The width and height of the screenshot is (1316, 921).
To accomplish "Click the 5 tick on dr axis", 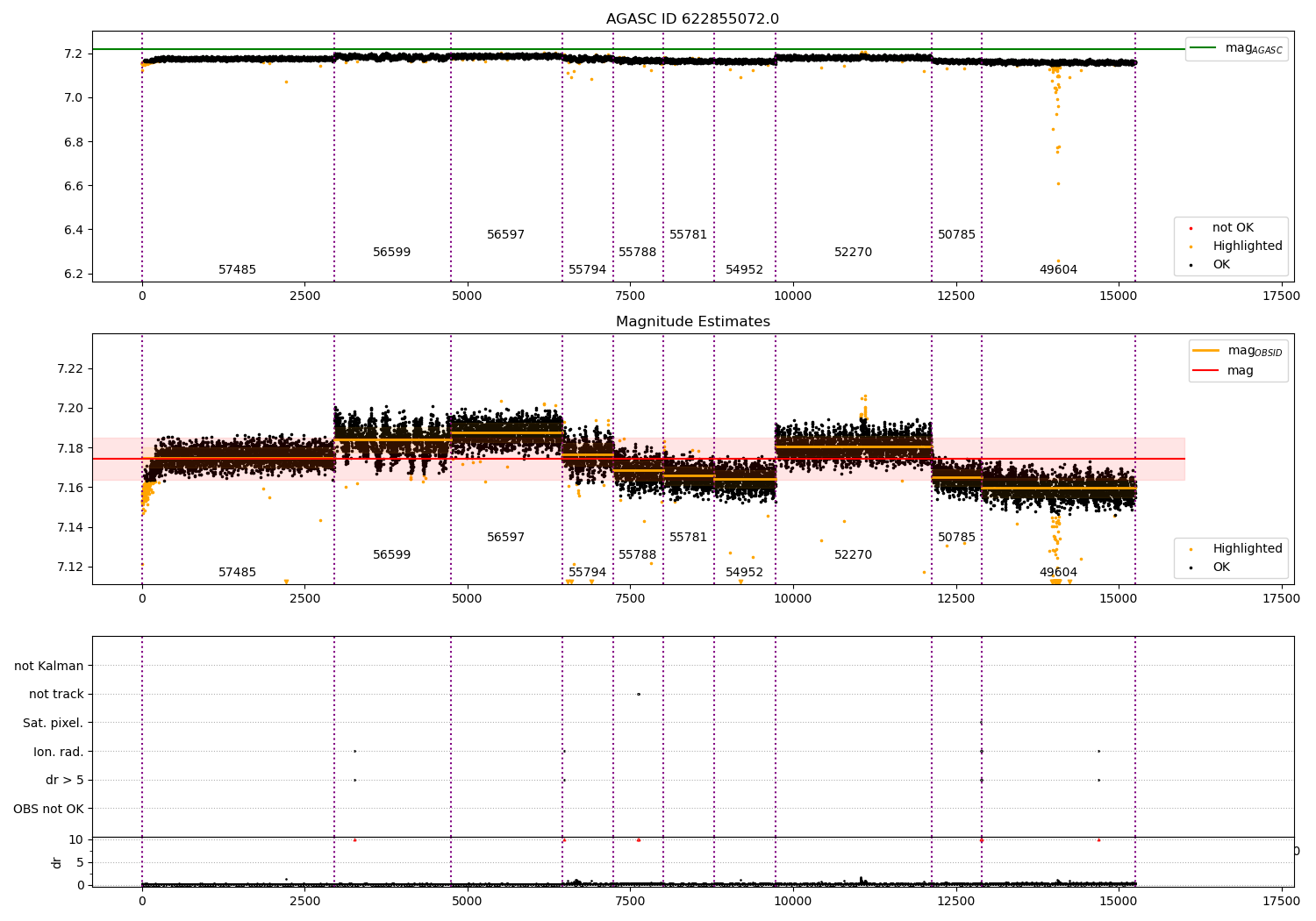I will pyautogui.click(x=80, y=862).
